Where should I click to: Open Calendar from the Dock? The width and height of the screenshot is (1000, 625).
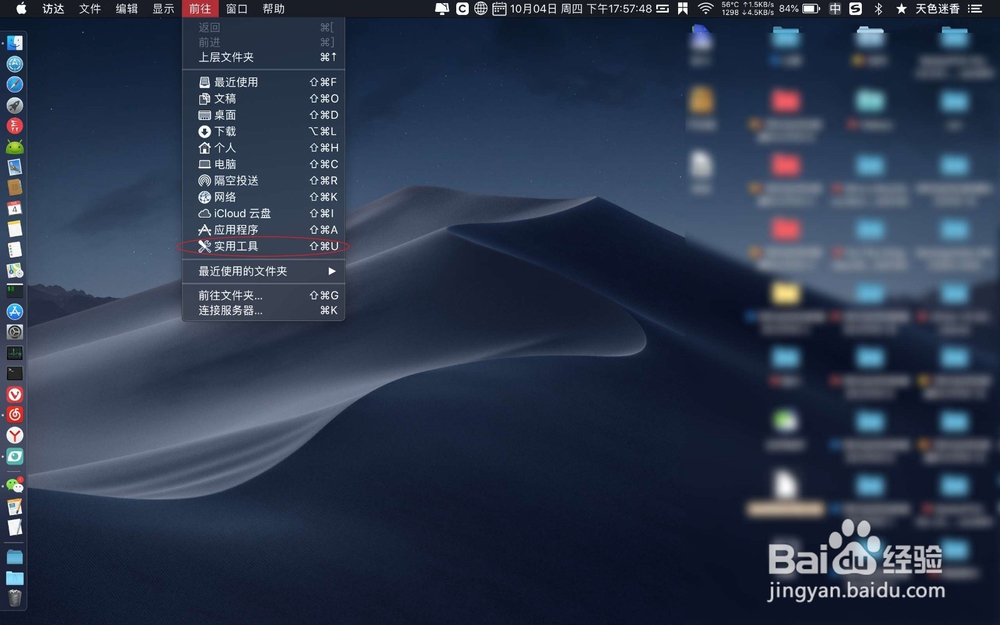tap(14, 208)
